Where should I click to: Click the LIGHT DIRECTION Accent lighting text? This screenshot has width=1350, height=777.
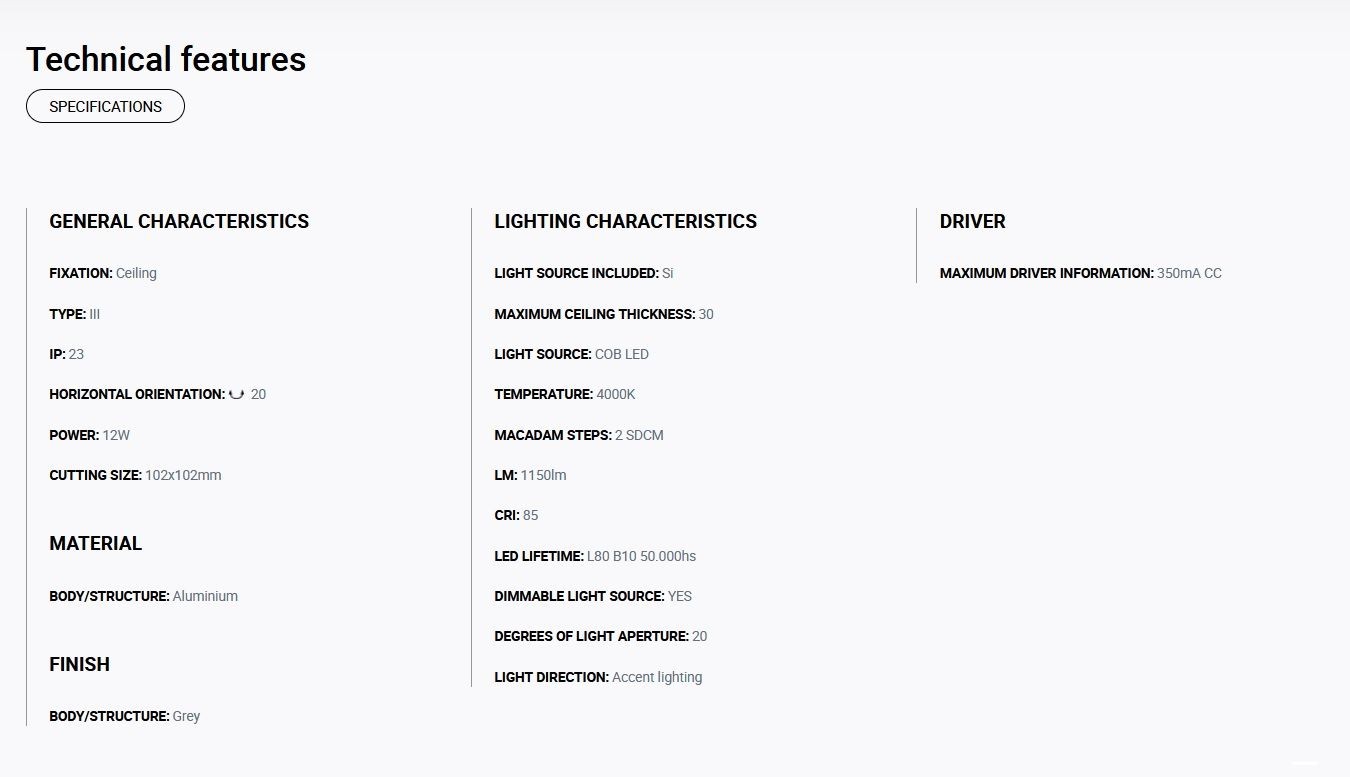pyautogui.click(x=657, y=677)
